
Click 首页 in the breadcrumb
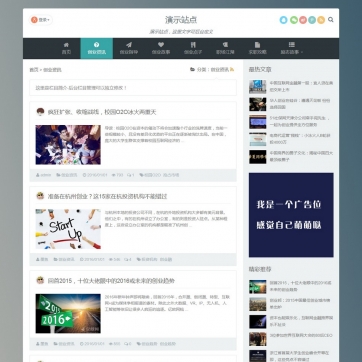tap(34, 70)
